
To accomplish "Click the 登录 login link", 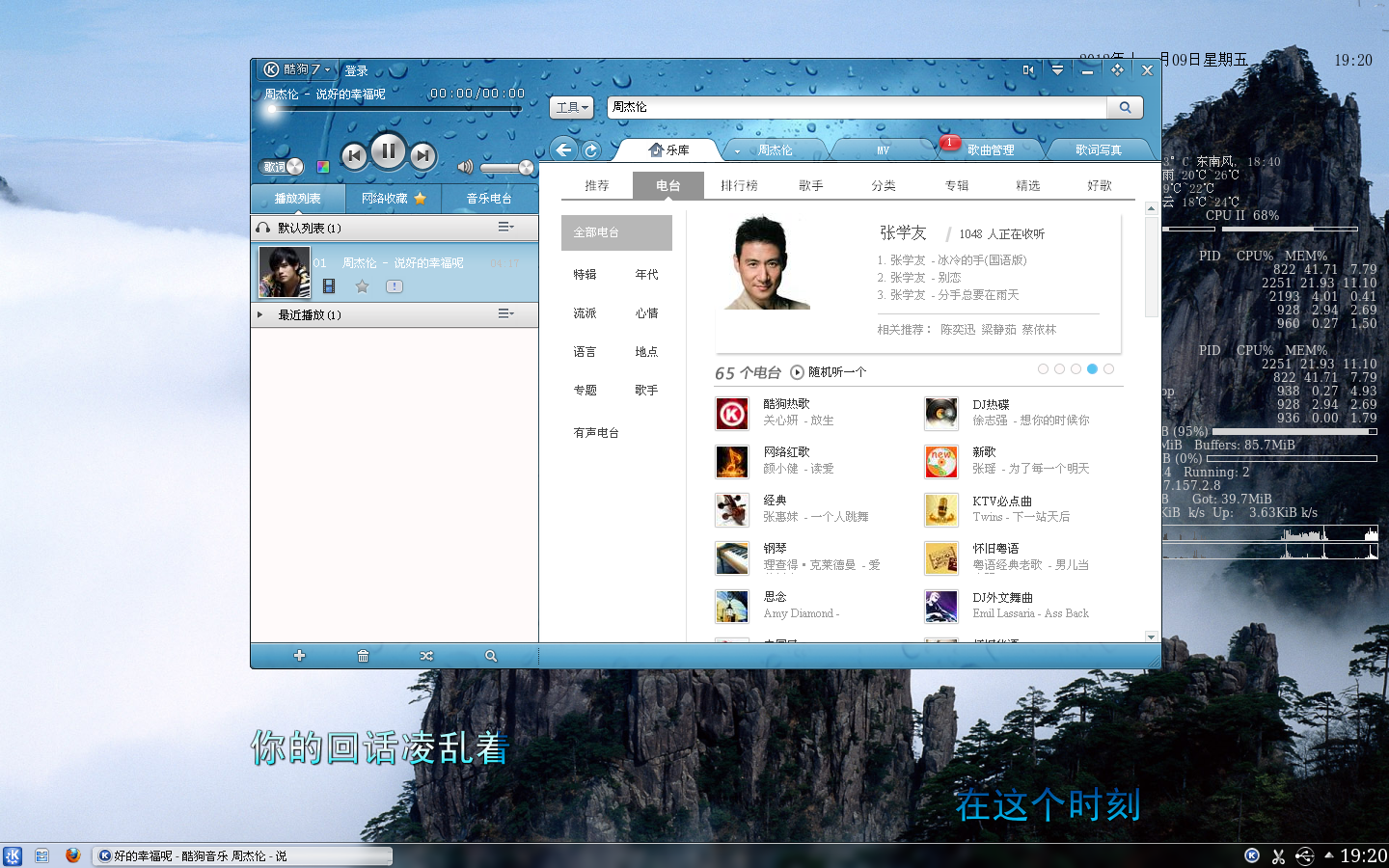I will pyautogui.click(x=356, y=70).
